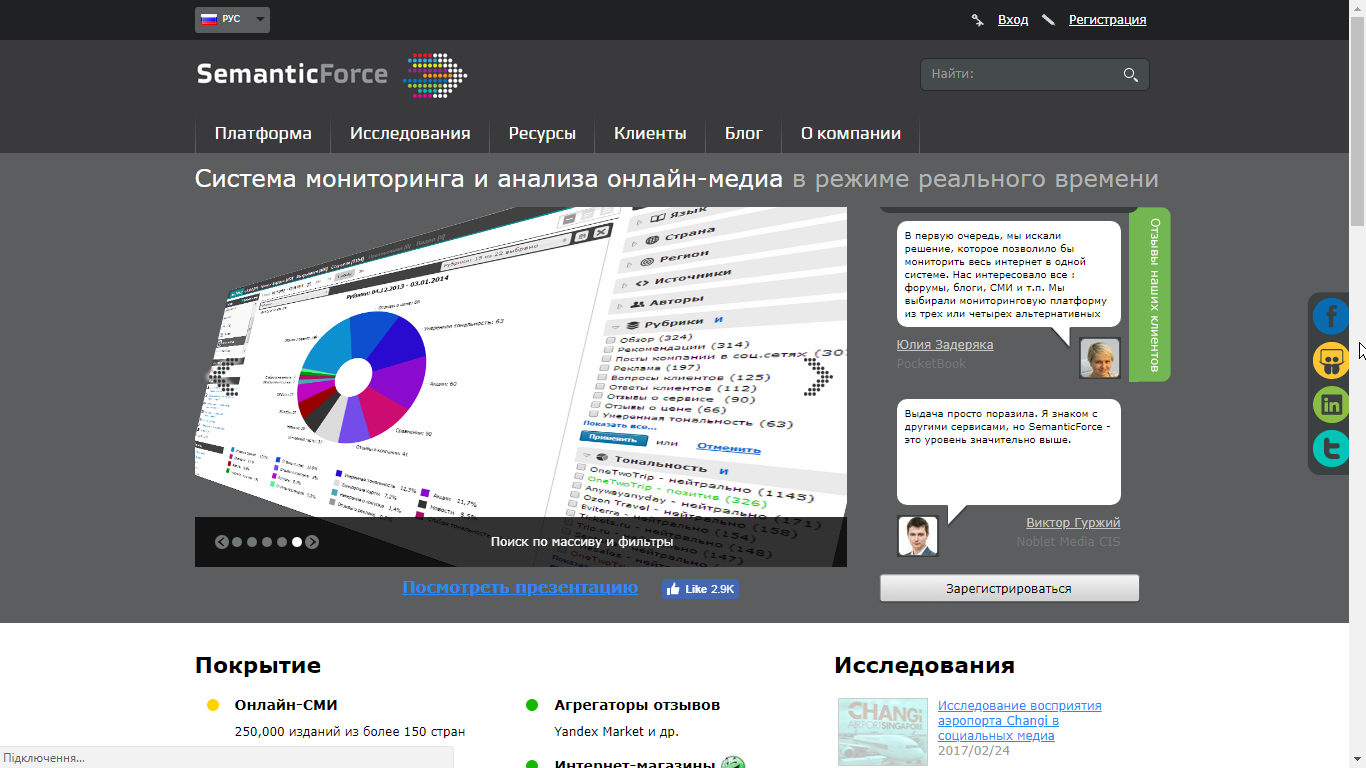Screen dimensions: 1366x768
Task: Open the Клиенты menu
Action: [650, 133]
